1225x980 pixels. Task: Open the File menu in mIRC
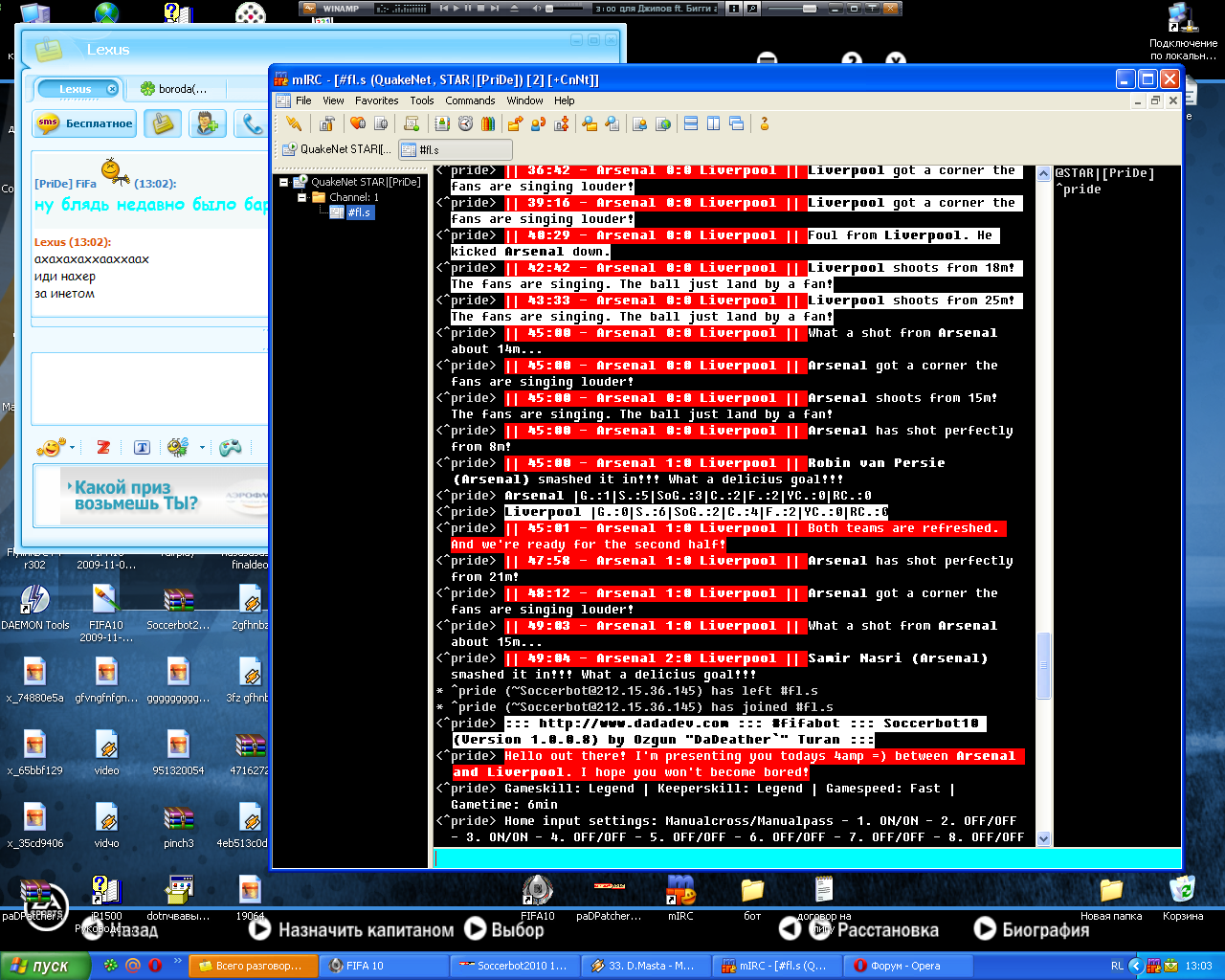(x=303, y=100)
